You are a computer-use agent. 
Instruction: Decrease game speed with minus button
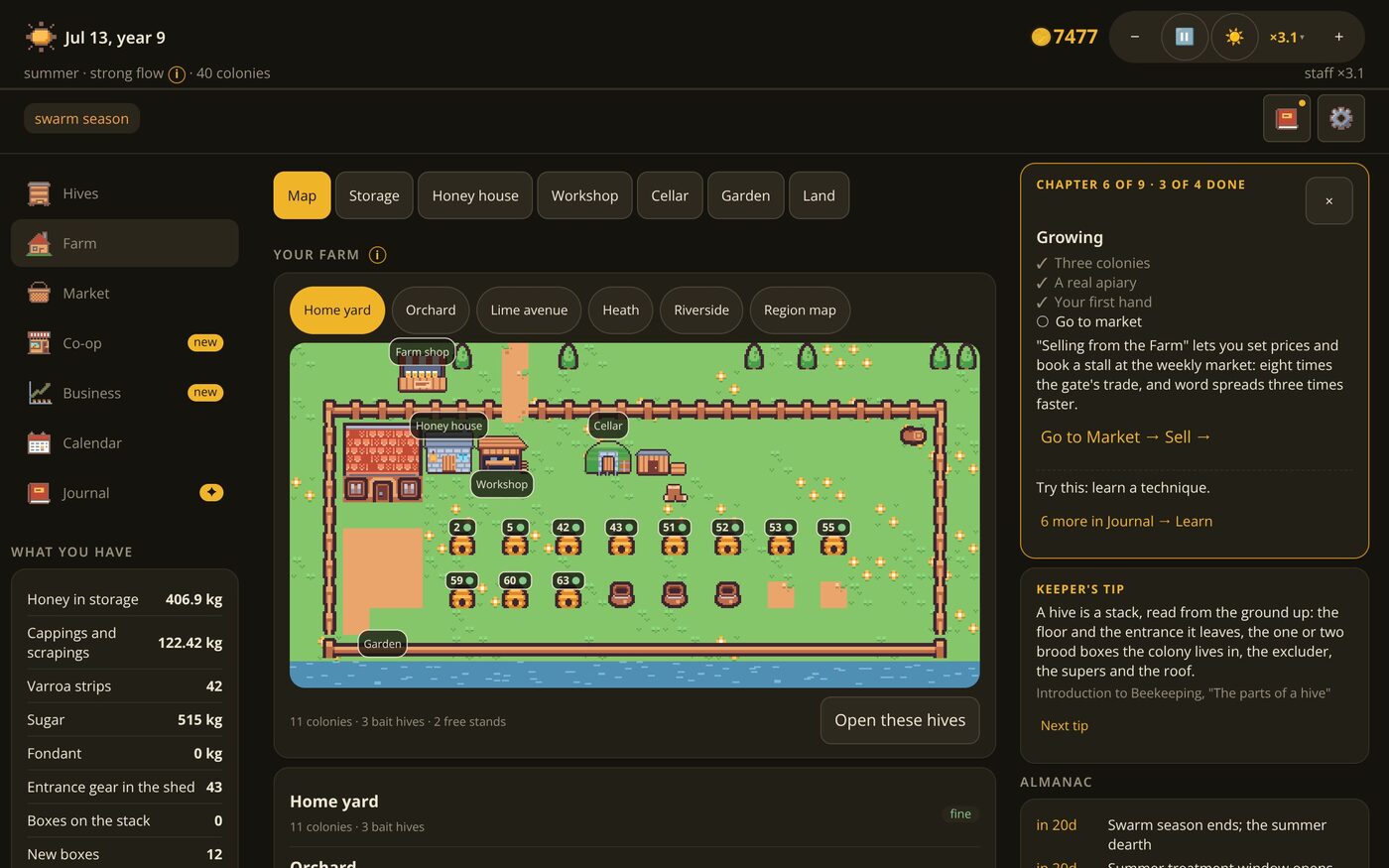point(1135,37)
